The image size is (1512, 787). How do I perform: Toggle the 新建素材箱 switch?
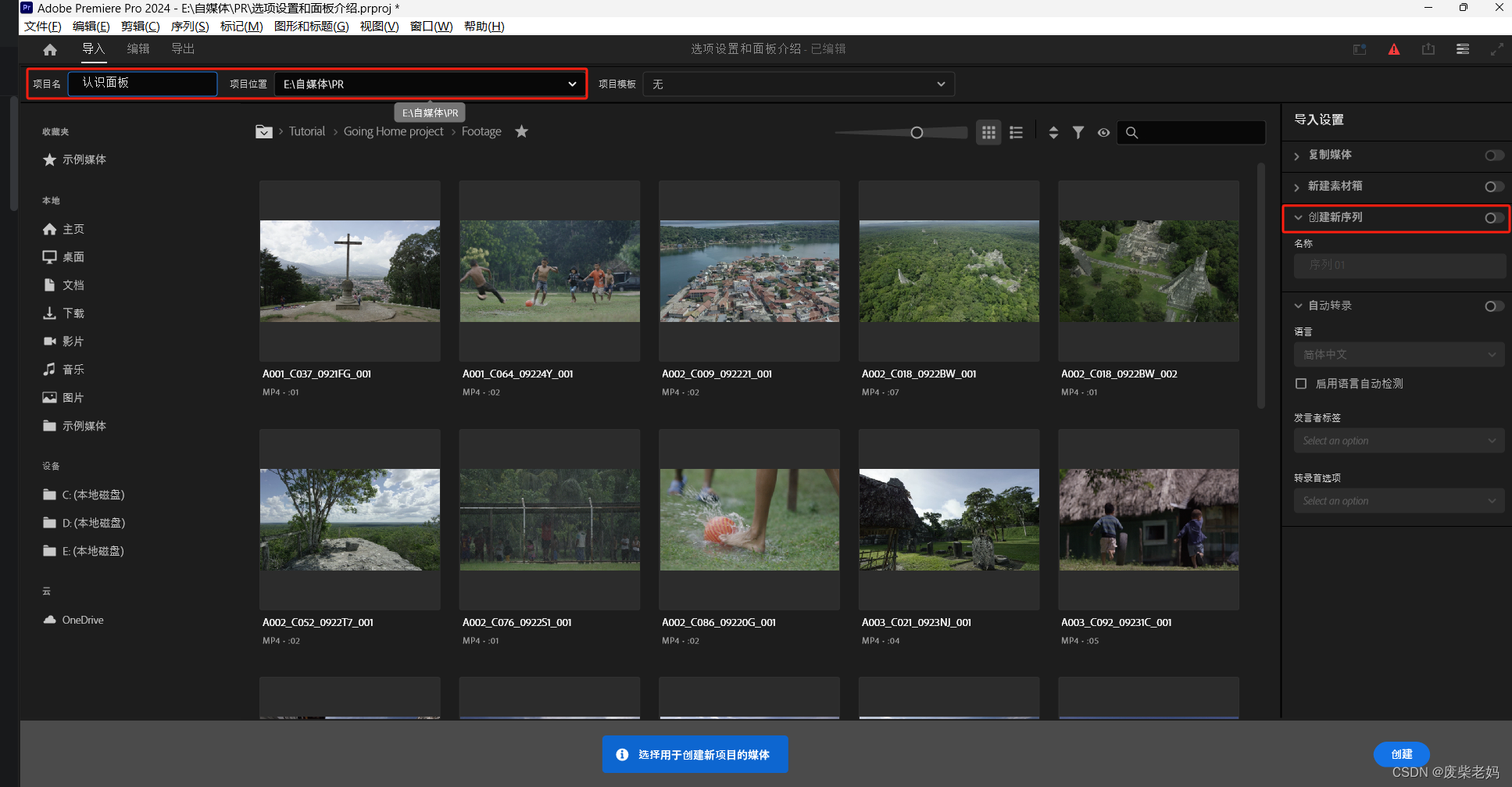[1494, 187]
